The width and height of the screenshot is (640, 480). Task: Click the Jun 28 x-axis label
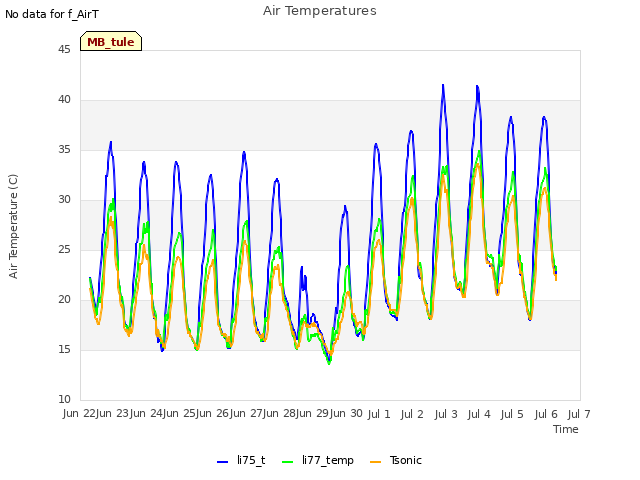coord(280,413)
